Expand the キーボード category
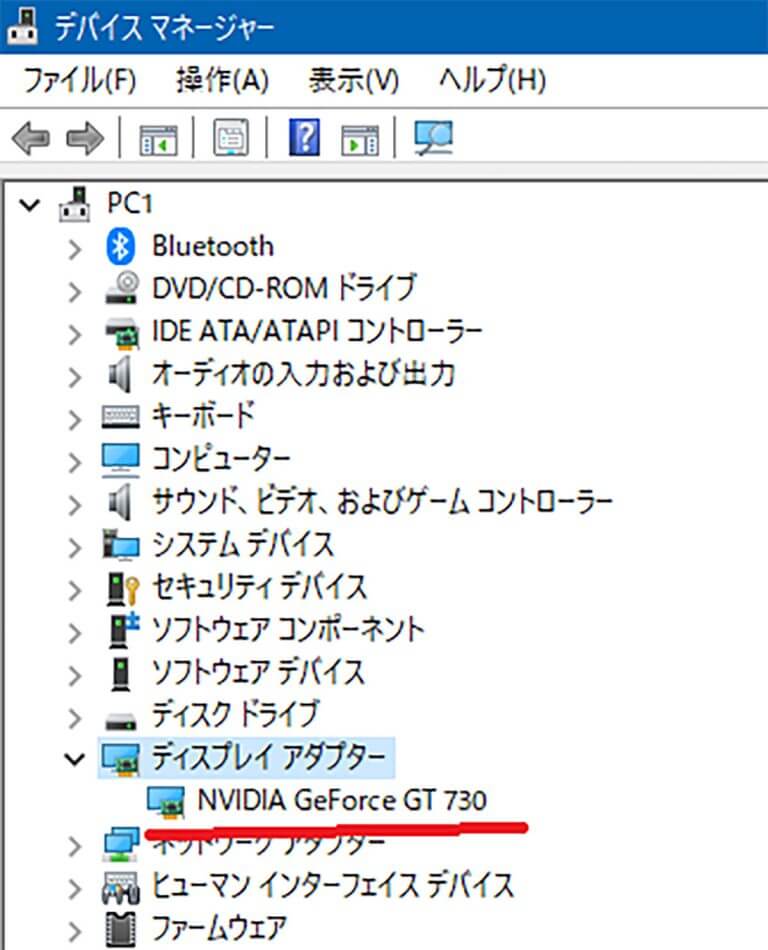768x950 pixels. (74, 419)
